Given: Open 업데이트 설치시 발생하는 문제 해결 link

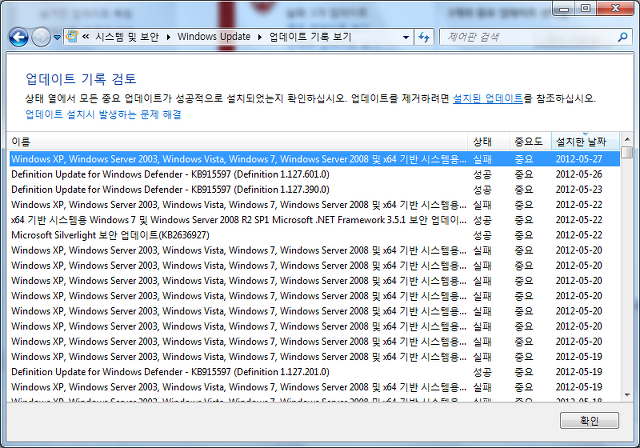Looking at the screenshot, I should click(103, 114).
